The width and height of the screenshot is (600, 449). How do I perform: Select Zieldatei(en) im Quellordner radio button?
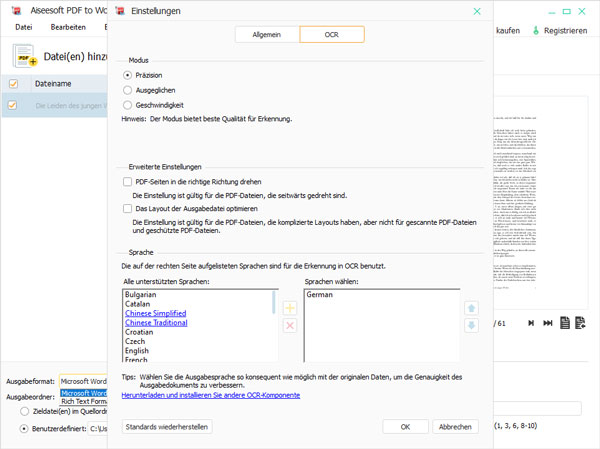24,411
